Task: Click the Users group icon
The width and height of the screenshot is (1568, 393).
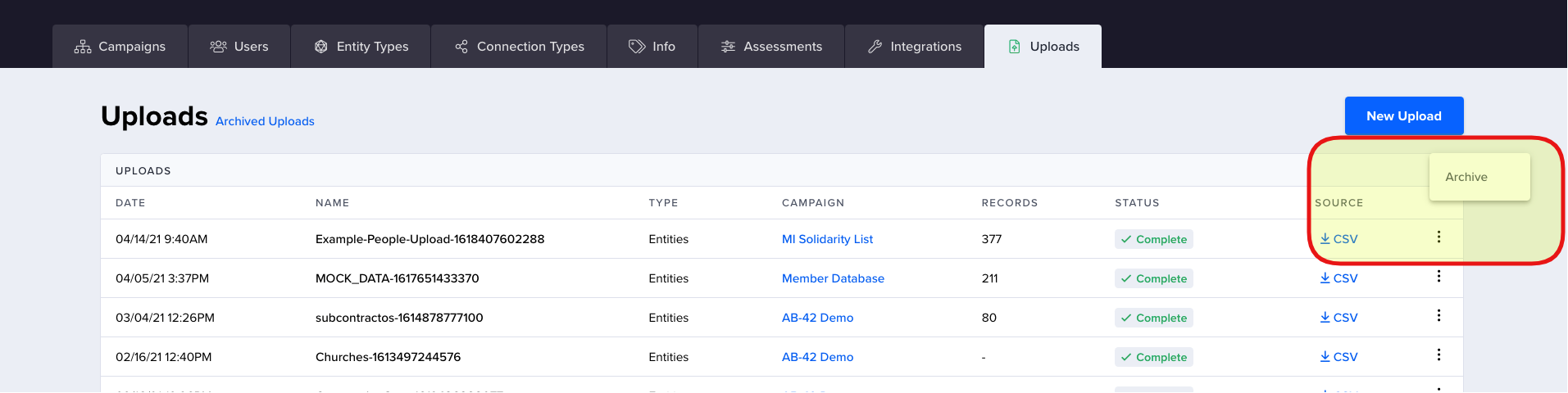Action: 218,47
